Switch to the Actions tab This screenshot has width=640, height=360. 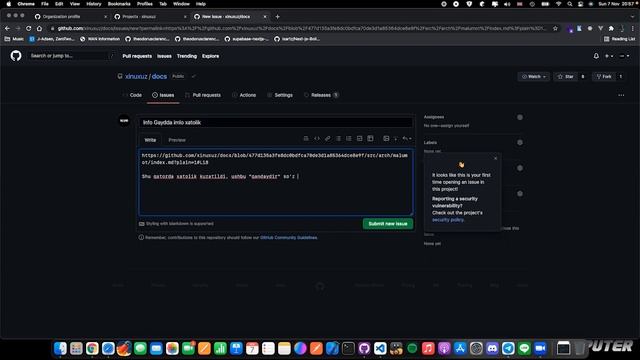244,95
